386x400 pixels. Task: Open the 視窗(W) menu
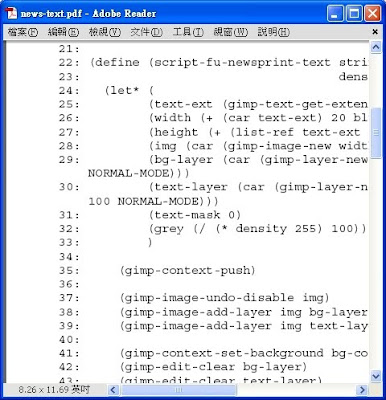coord(230,32)
